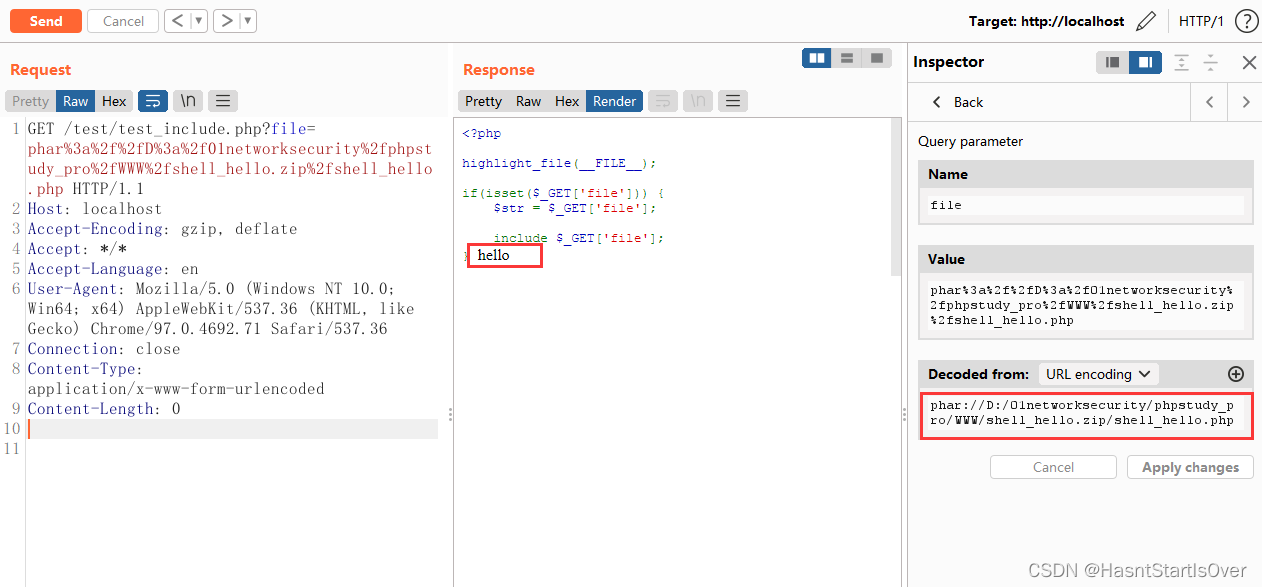Image resolution: width=1262 pixels, height=587 pixels.
Task: Click the HTTP/1 protocol selector
Action: [1201, 21]
